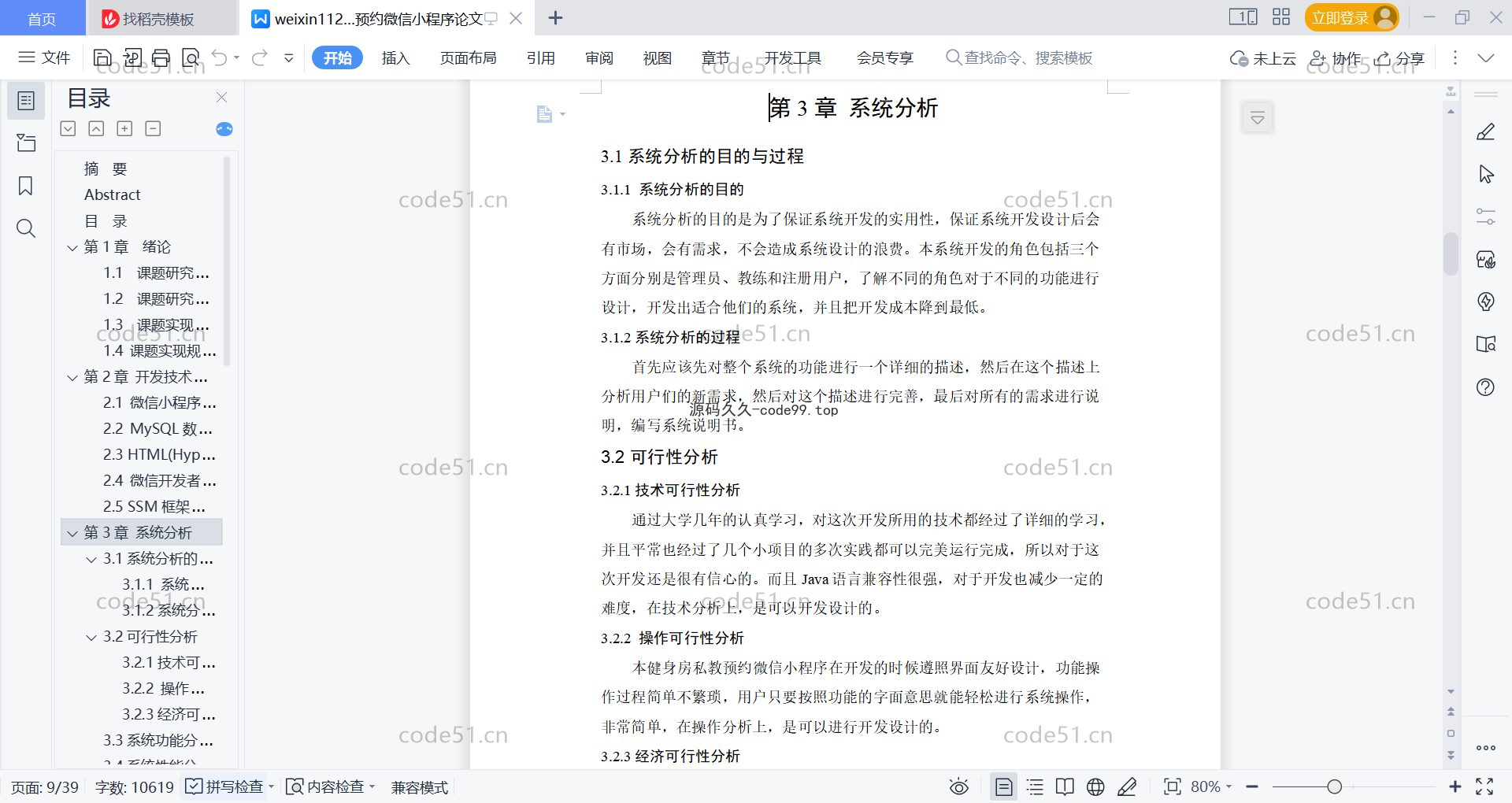Collapse the 第1章 绪论 outline node
The height and width of the screenshot is (803, 1512).
[72, 248]
